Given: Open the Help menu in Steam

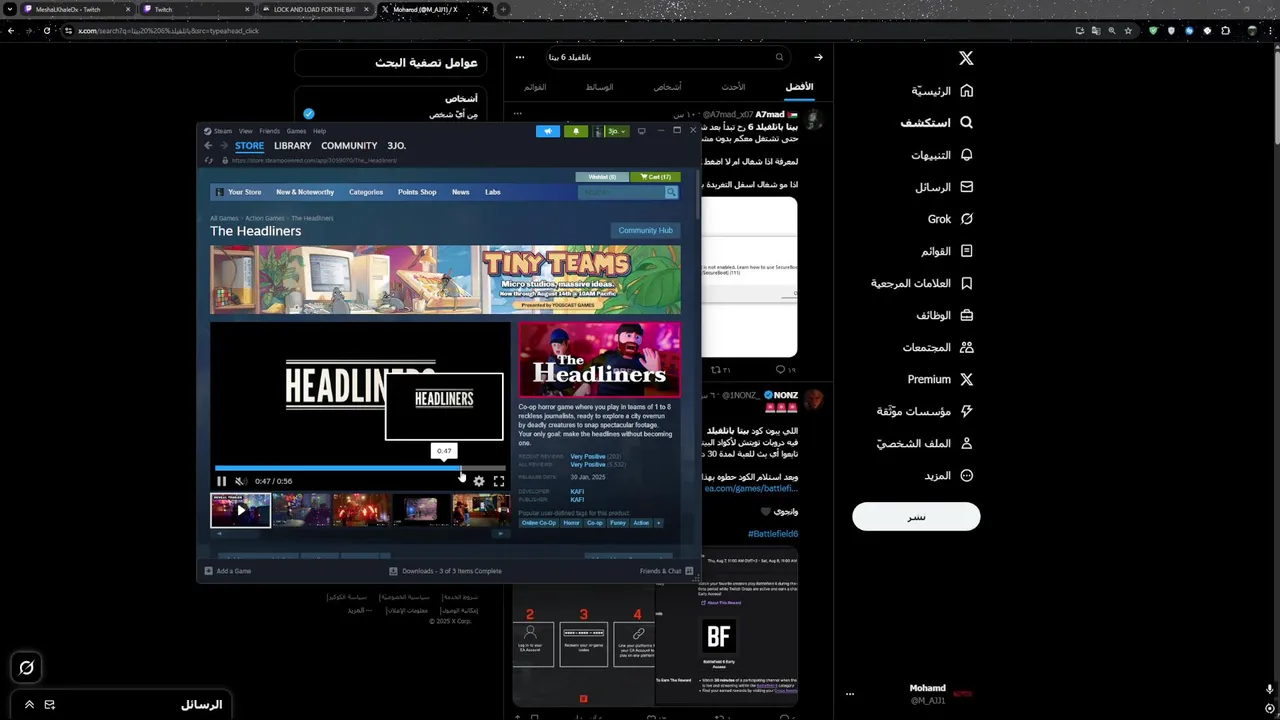Looking at the screenshot, I should 320,131.
